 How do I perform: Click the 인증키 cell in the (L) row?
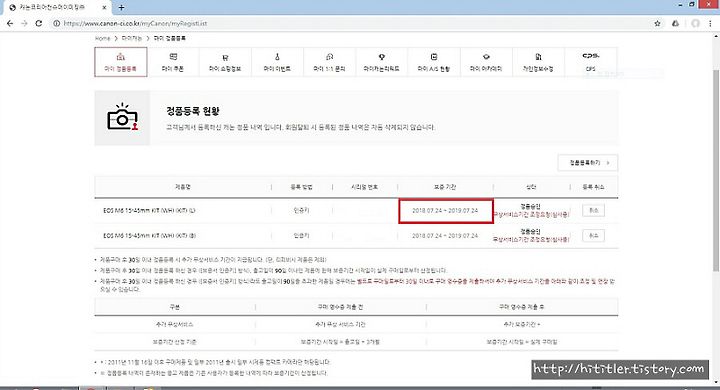(301, 210)
